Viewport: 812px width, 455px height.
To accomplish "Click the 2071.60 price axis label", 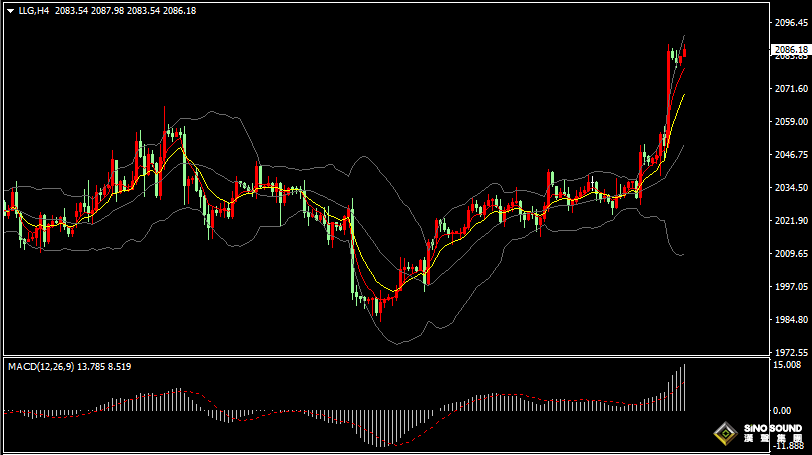I will (x=790, y=89).
